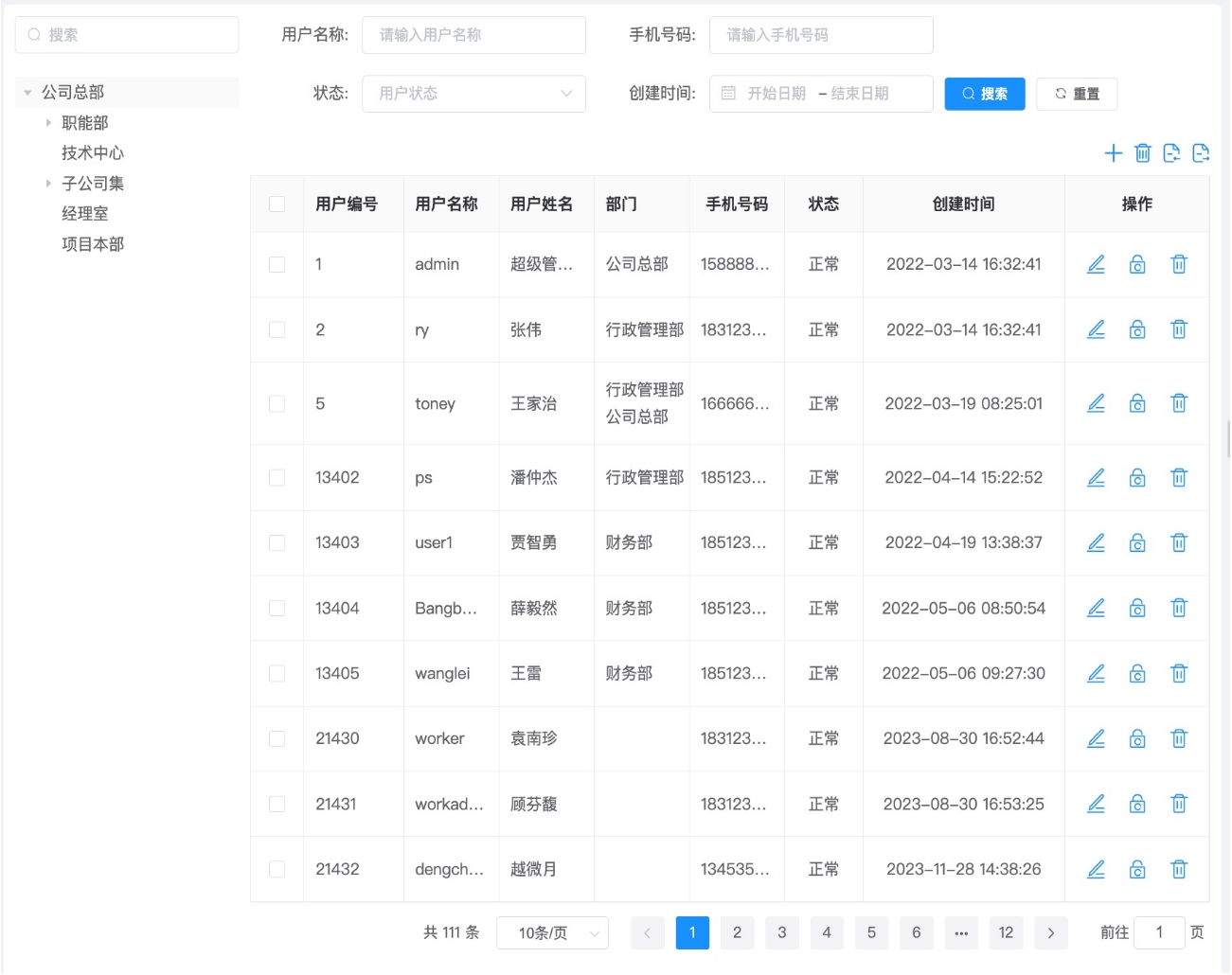Screen dimensions: 1232x975
Task: Go to page 2
Action: click(x=737, y=932)
